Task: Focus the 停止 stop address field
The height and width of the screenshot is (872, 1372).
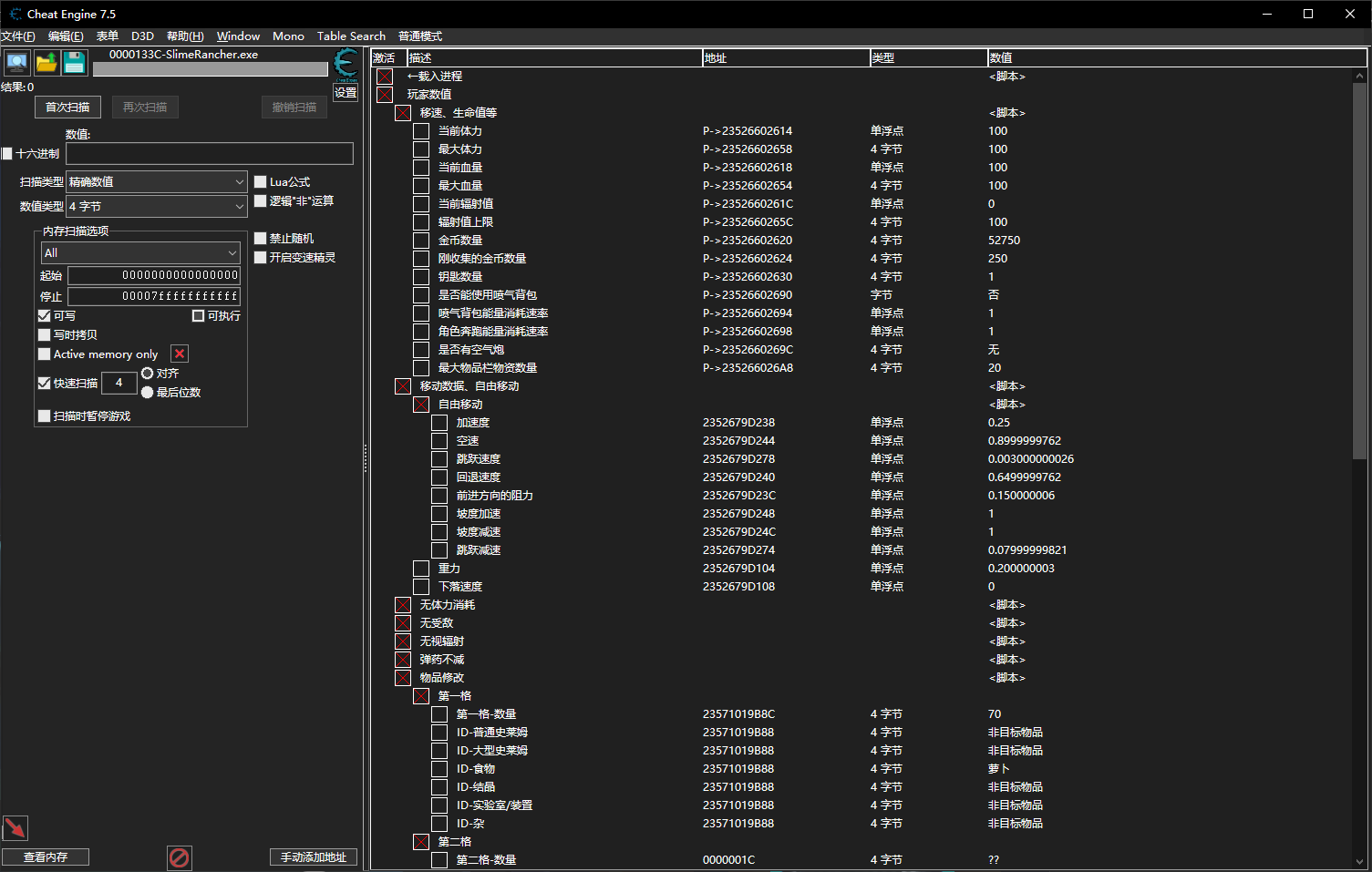Action: pyautogui.click(x=154, y=296)
